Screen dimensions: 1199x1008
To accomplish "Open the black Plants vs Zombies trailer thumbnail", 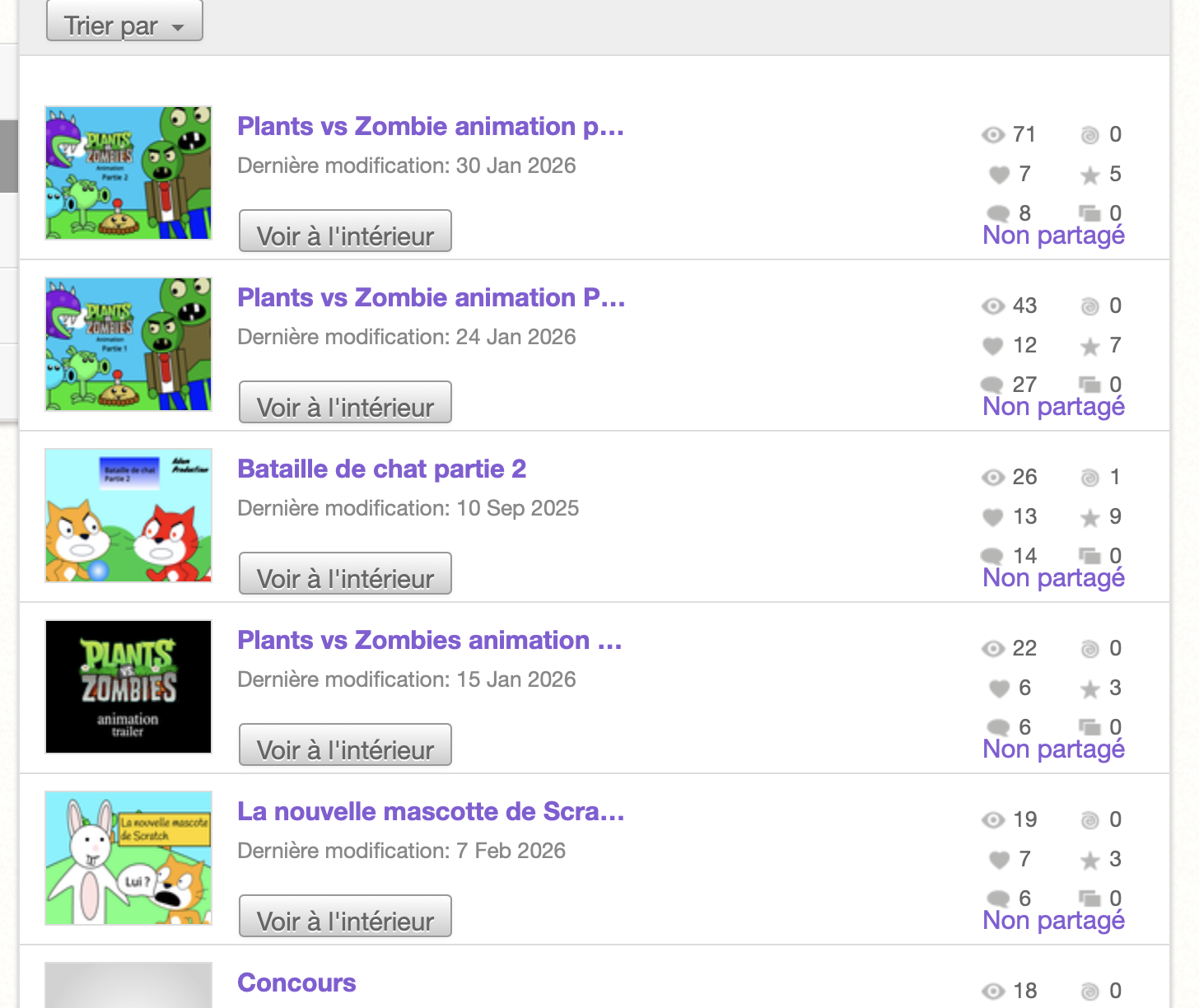I will coord(128,687).
